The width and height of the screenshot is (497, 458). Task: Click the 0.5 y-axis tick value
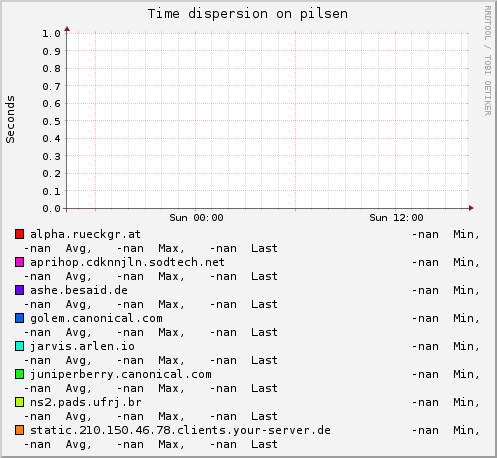(x=51, y=121)
